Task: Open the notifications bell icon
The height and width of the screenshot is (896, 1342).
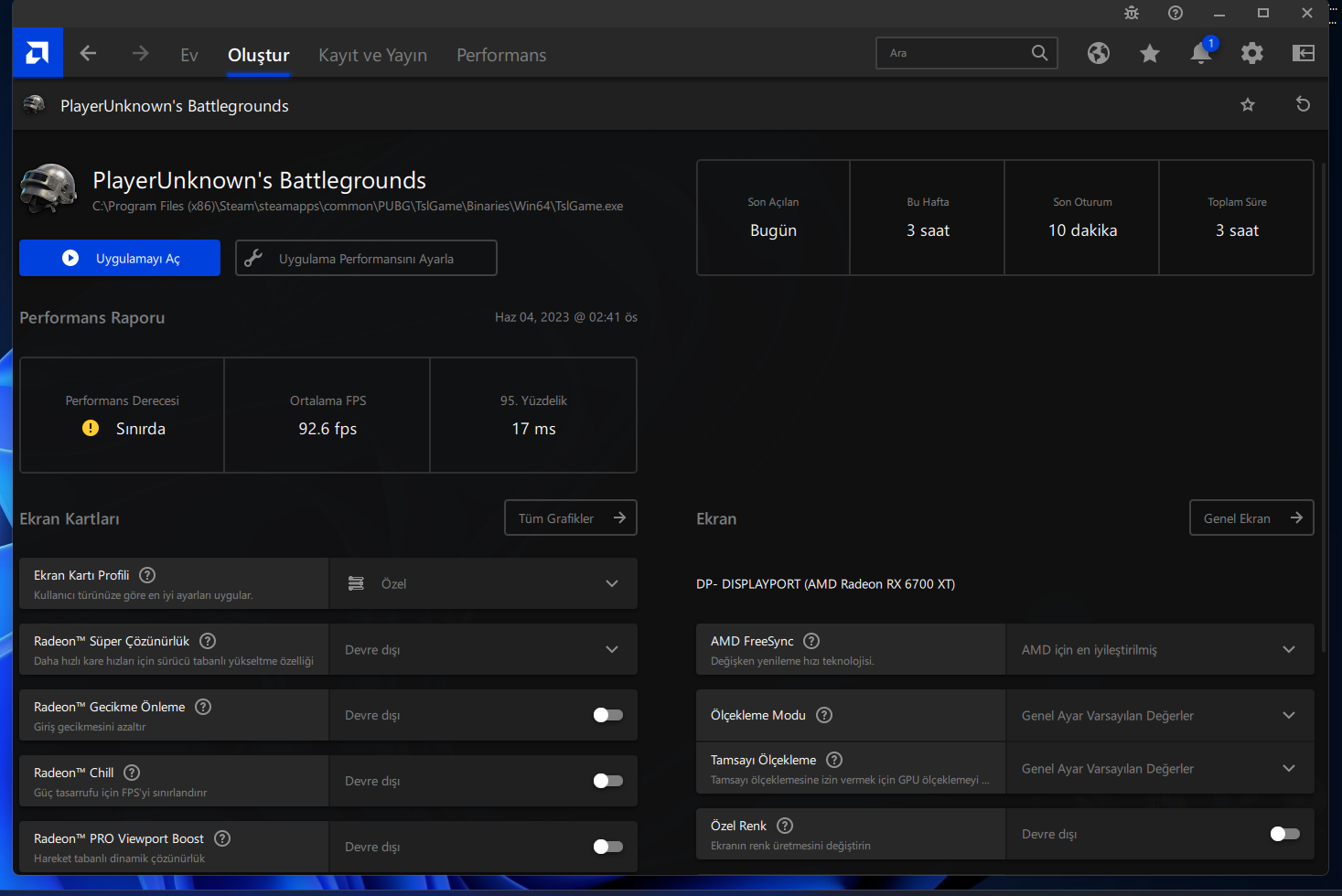Action: (1200, 54)
